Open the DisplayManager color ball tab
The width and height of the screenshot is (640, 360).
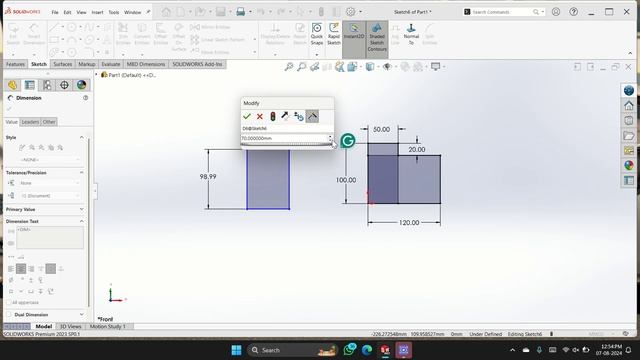click(x=81, y=85)
